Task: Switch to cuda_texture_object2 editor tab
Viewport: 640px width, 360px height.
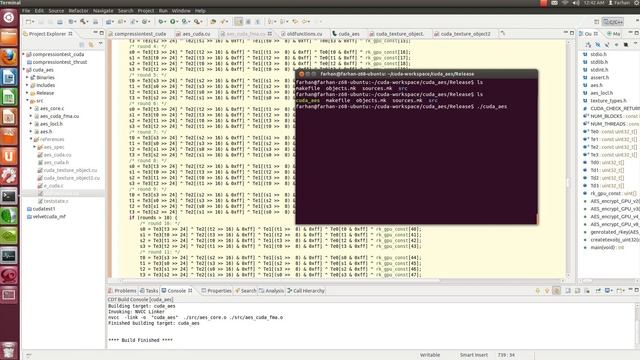Action: click(465, 34)
